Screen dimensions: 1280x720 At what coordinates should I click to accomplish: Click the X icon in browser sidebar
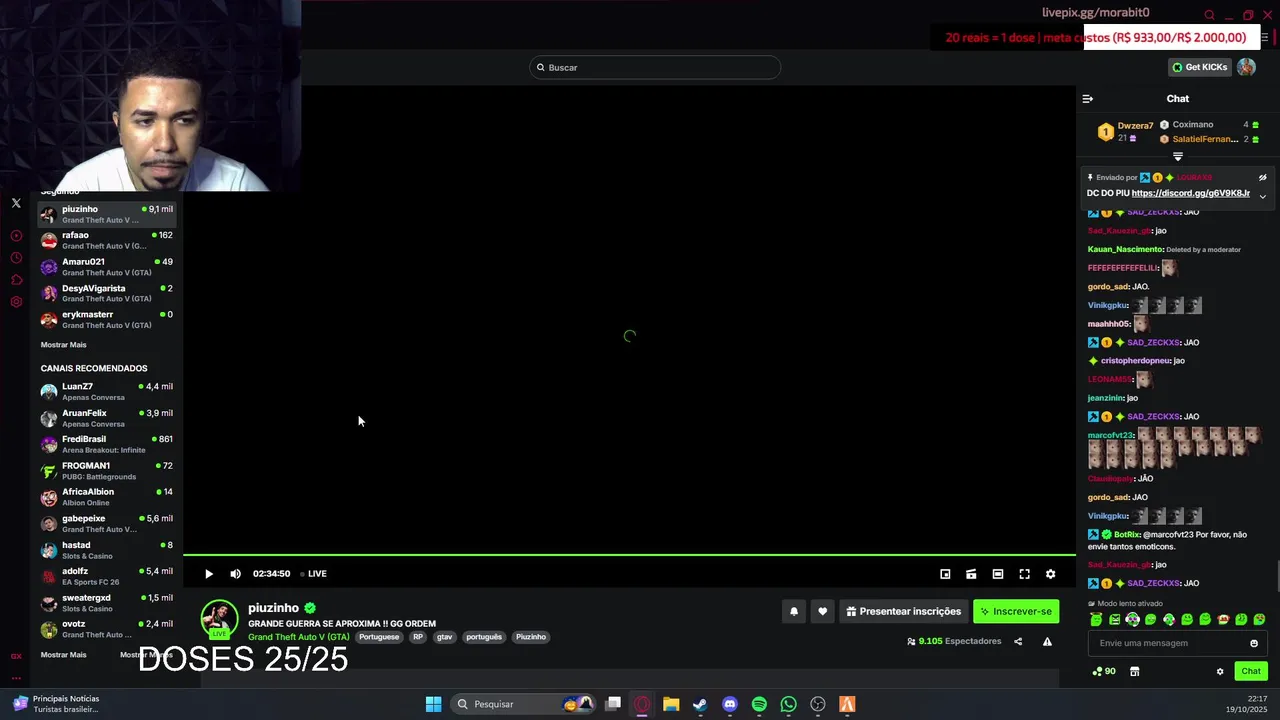click(x=16, y=203)
